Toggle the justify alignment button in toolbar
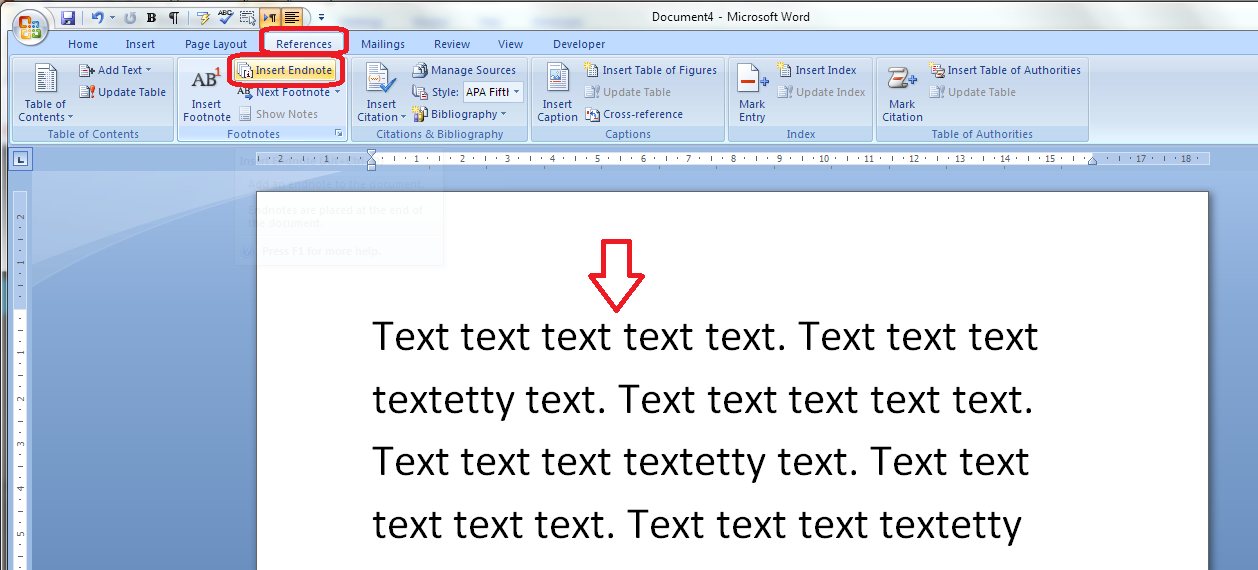The width and height of the screenshot is (1258, 570). [x=292, y=18]
